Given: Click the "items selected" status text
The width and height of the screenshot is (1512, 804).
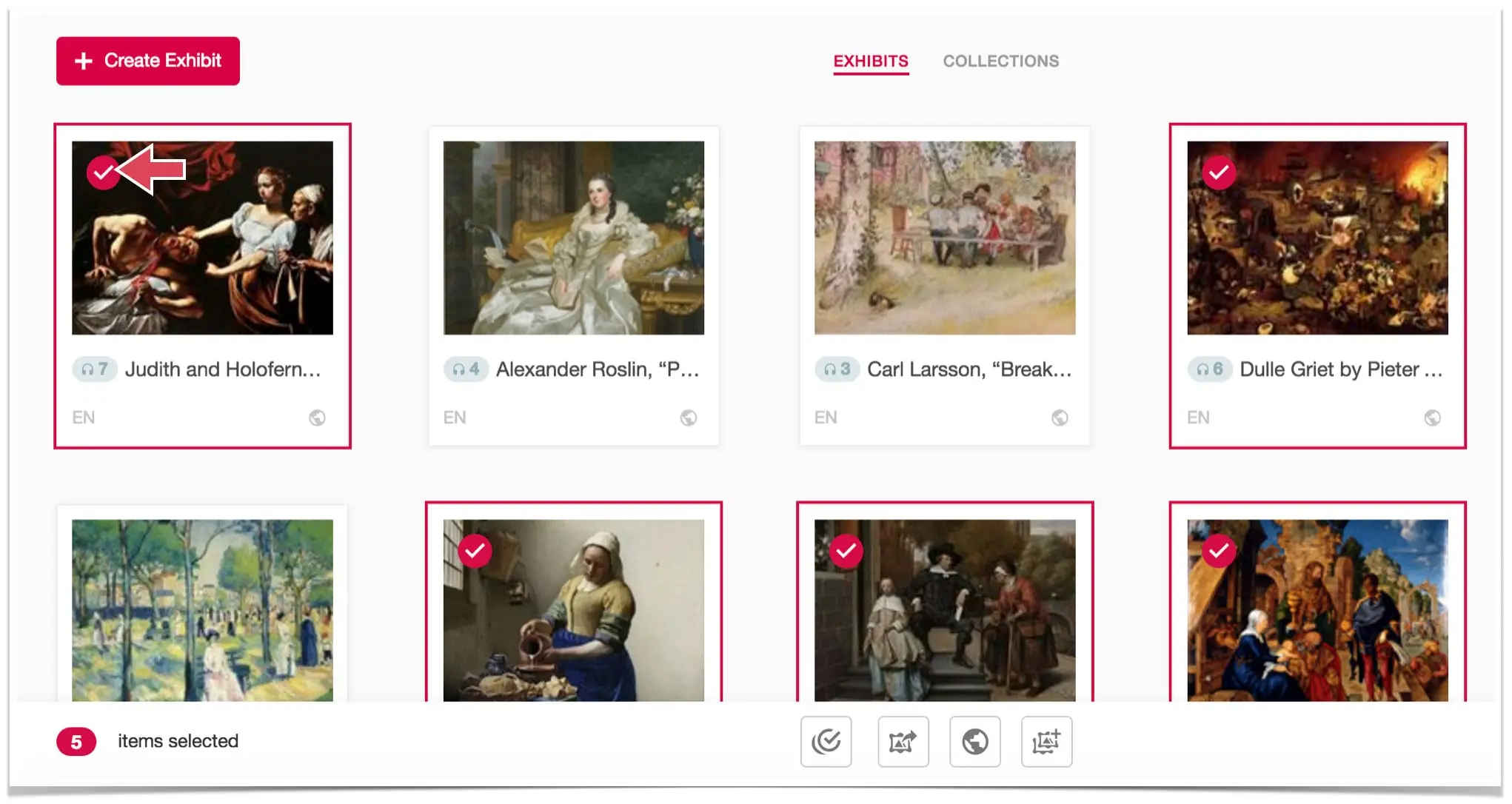Looking at the screenshot, I should point(178,741).
